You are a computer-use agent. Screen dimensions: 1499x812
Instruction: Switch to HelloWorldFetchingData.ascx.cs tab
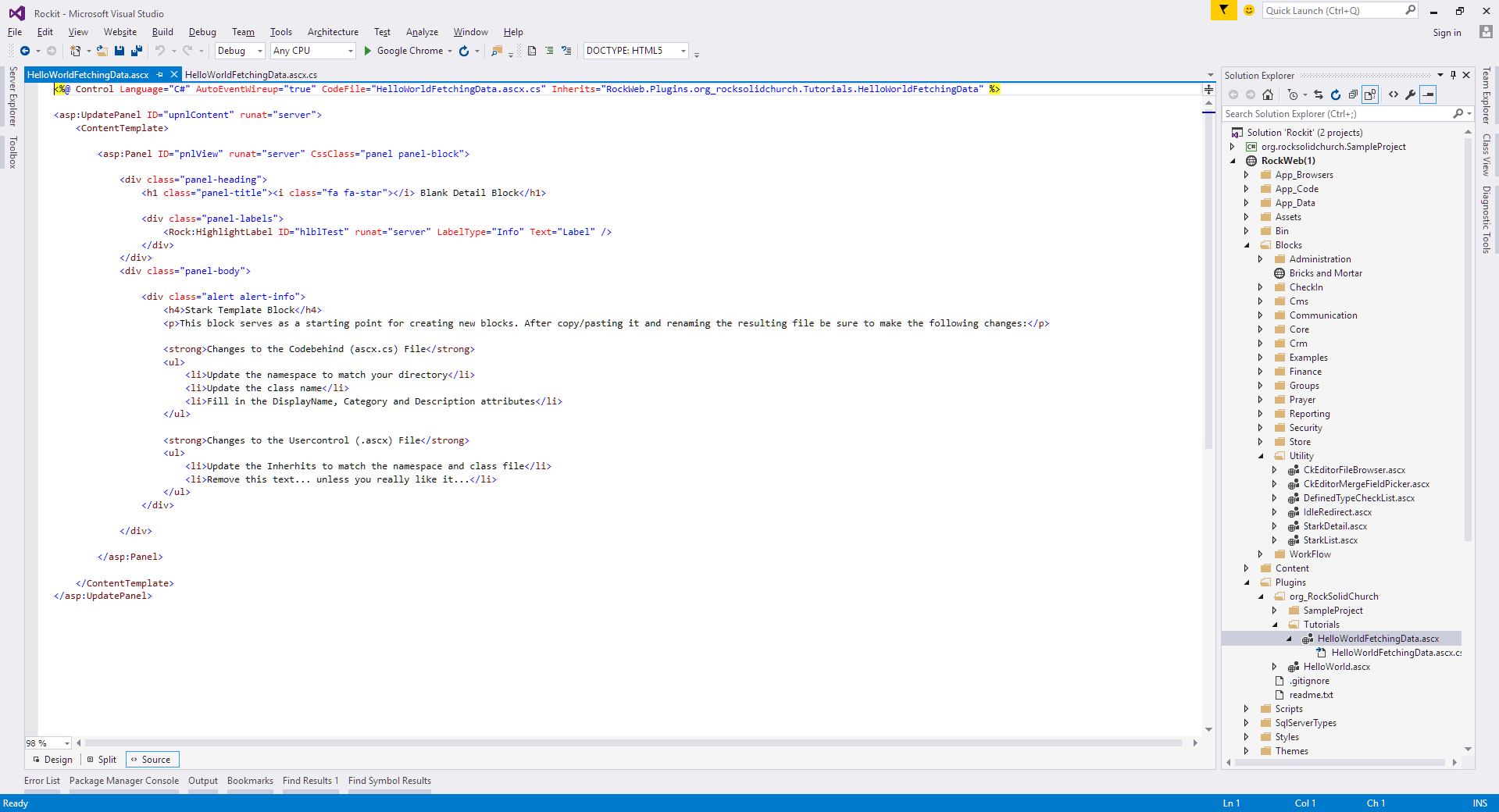[x=251, y=75]
